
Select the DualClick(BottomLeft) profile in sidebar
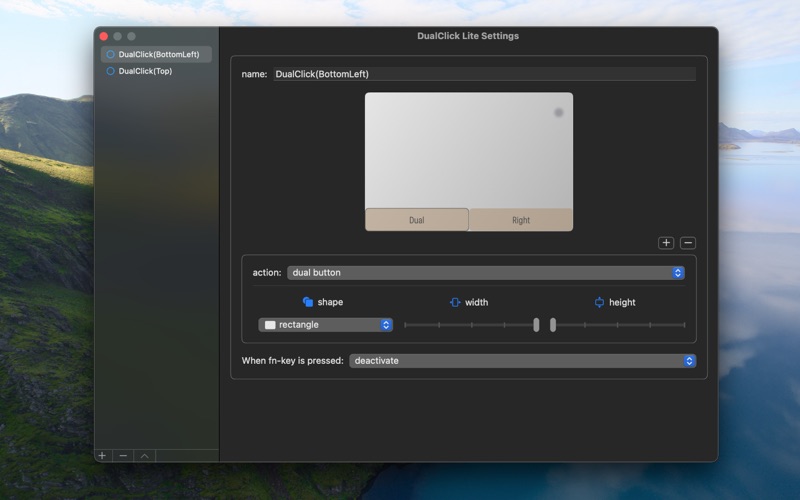(156, 54)
